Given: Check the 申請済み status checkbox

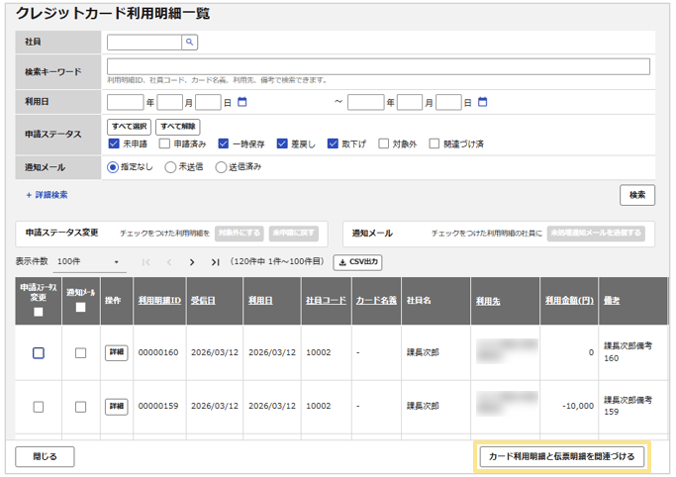Looking at the screenshot, I should click(x=164, y=144).
